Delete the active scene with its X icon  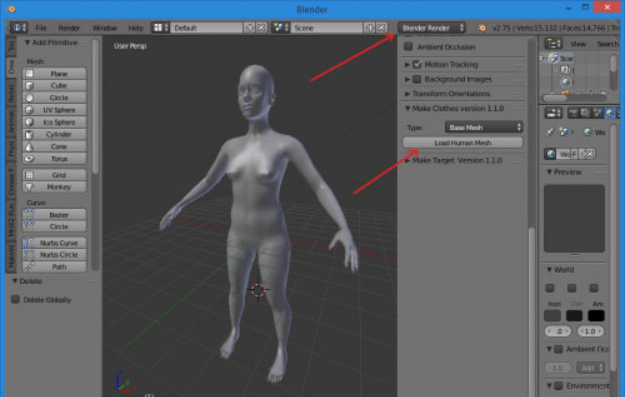(381, 28)
